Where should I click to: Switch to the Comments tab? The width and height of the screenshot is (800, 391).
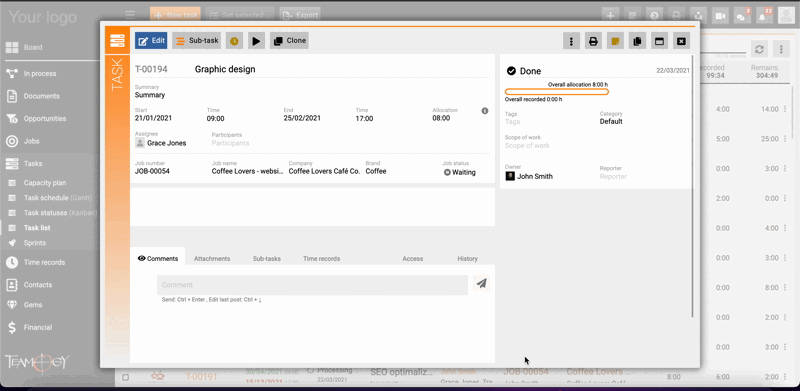(x=158, y=258)
